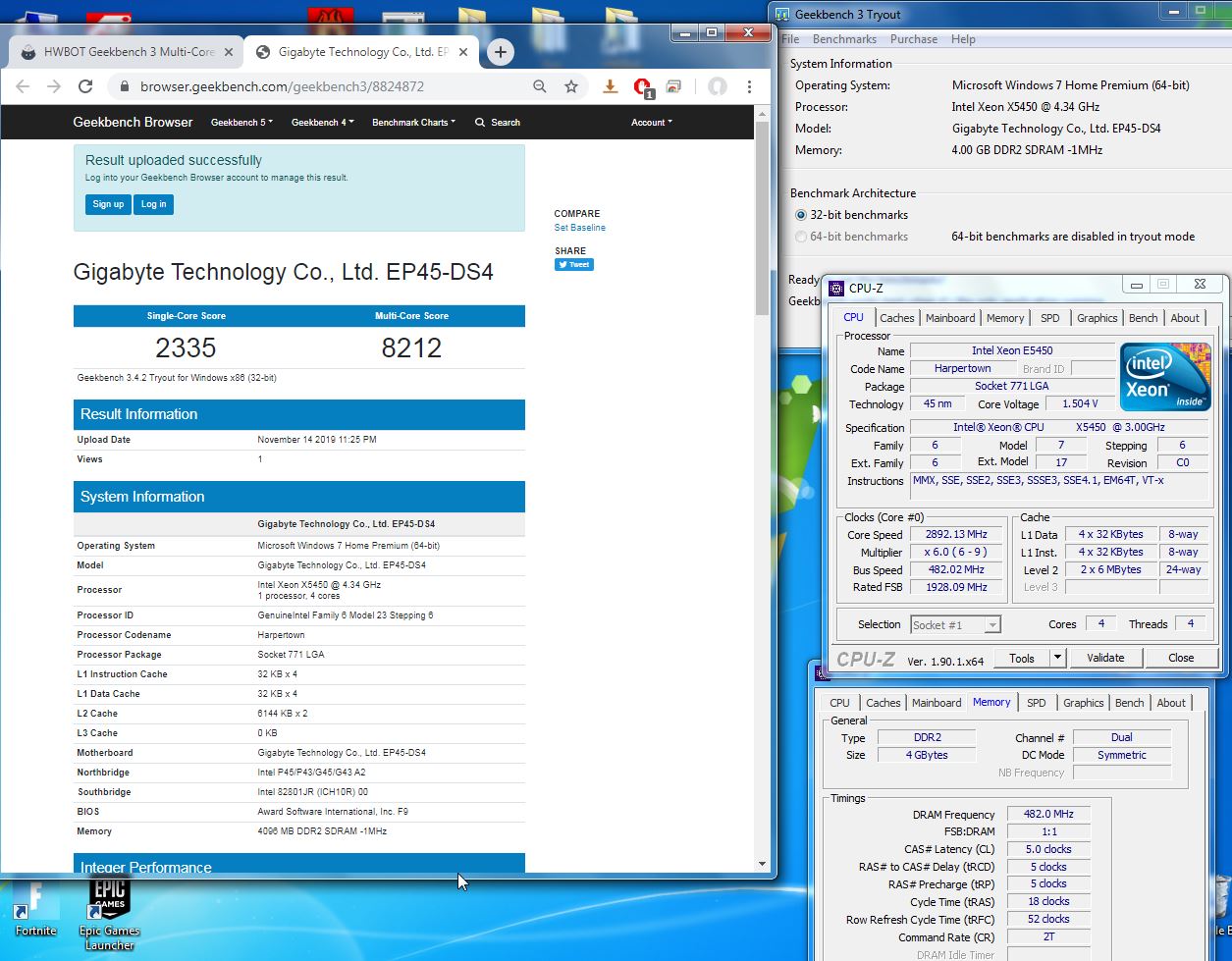Click the Log in button
The width and height of the screenshot is (1232, 961).
tap(153, 204)
